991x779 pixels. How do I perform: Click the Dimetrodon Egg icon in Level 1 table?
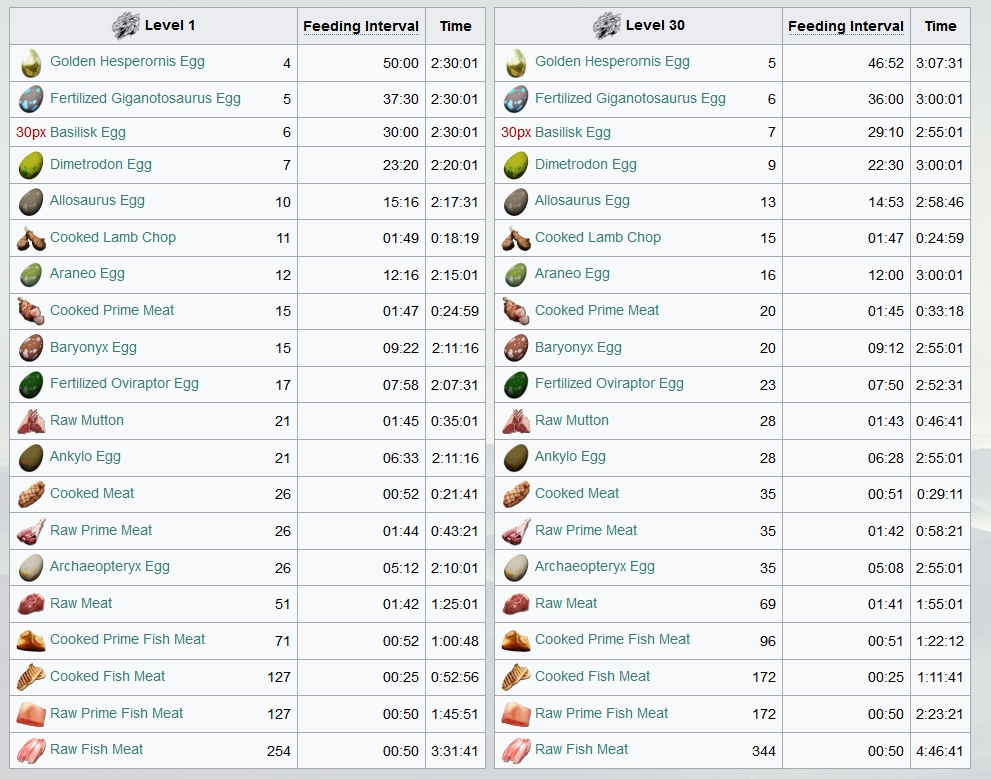click(31, 166)
